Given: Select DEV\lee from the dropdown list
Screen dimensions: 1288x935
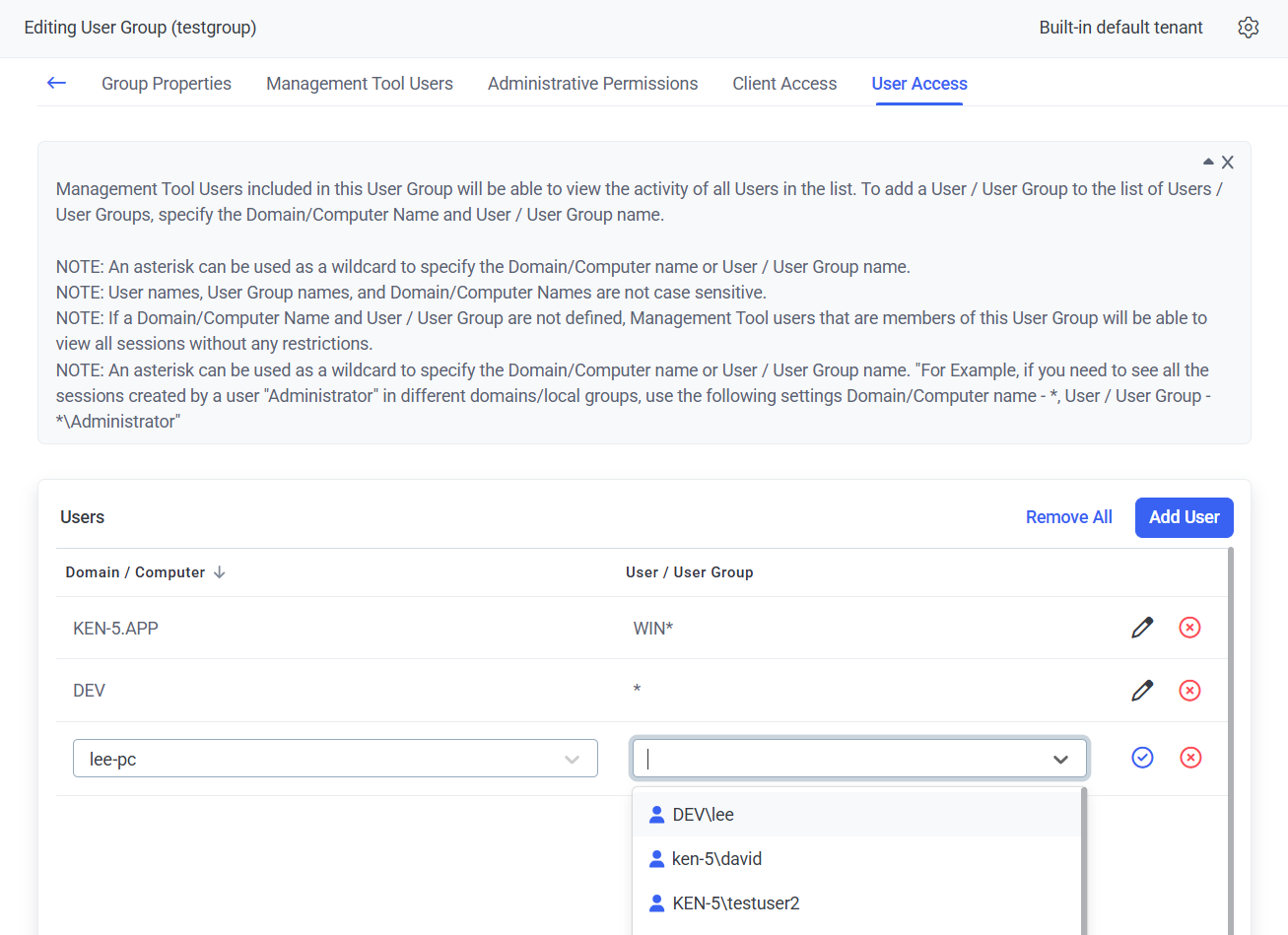Looking at the screenshot, I should (704, 815).
